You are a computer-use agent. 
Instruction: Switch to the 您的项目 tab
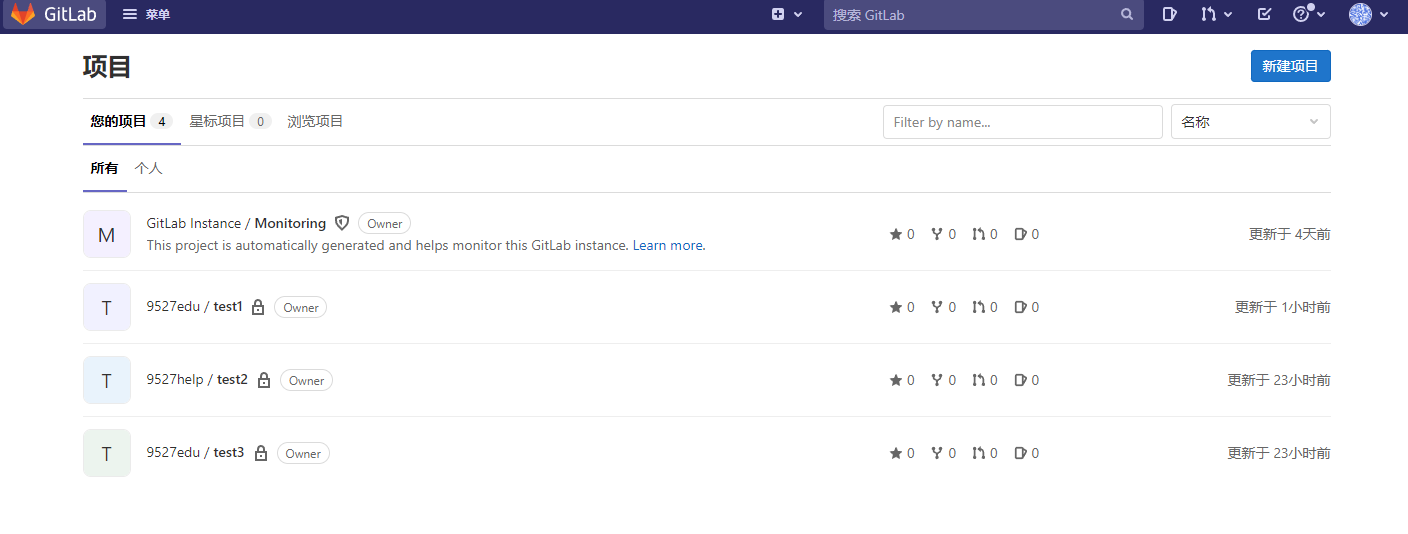131,121
